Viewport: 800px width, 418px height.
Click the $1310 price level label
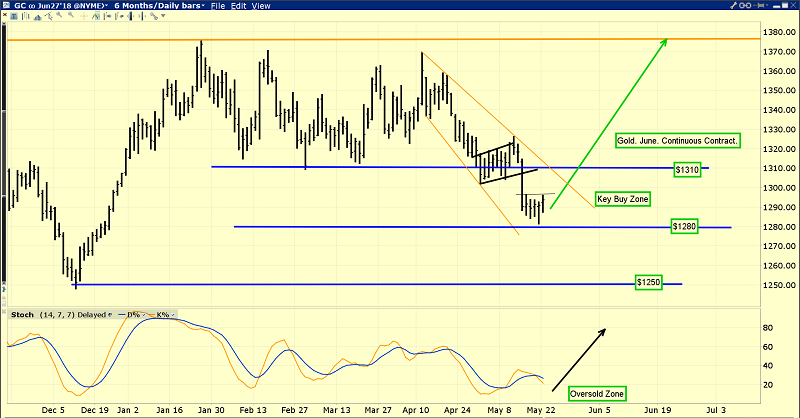coord(687,169)
